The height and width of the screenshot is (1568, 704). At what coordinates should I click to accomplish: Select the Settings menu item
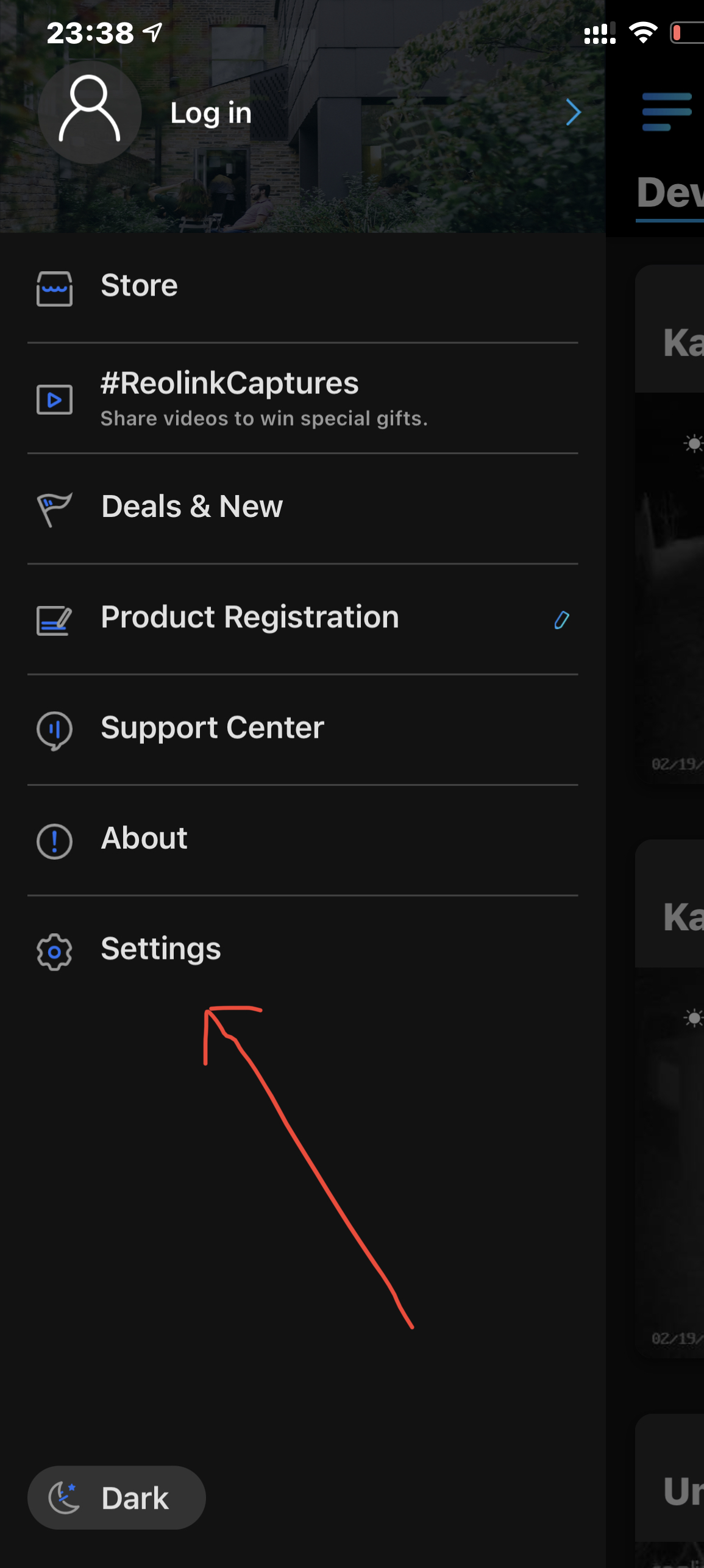302,950
